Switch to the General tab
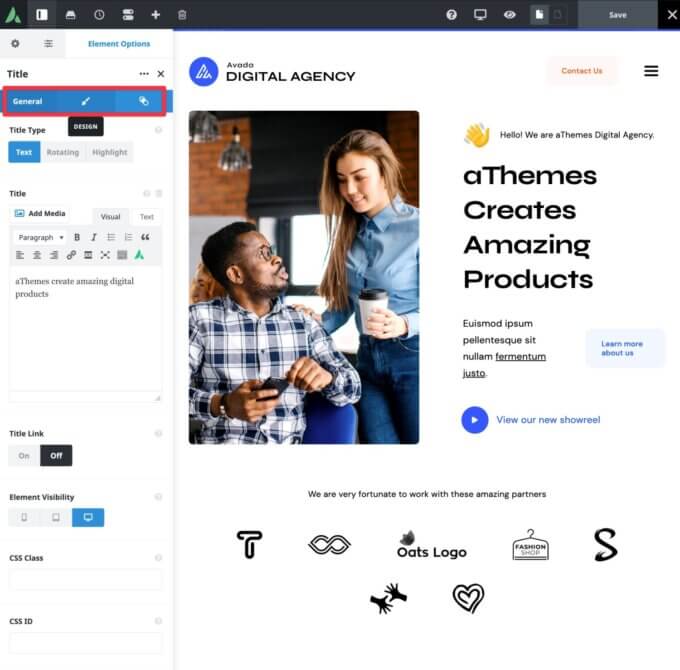The height and width of the screenshot is (670, 680). coord(27,101)
